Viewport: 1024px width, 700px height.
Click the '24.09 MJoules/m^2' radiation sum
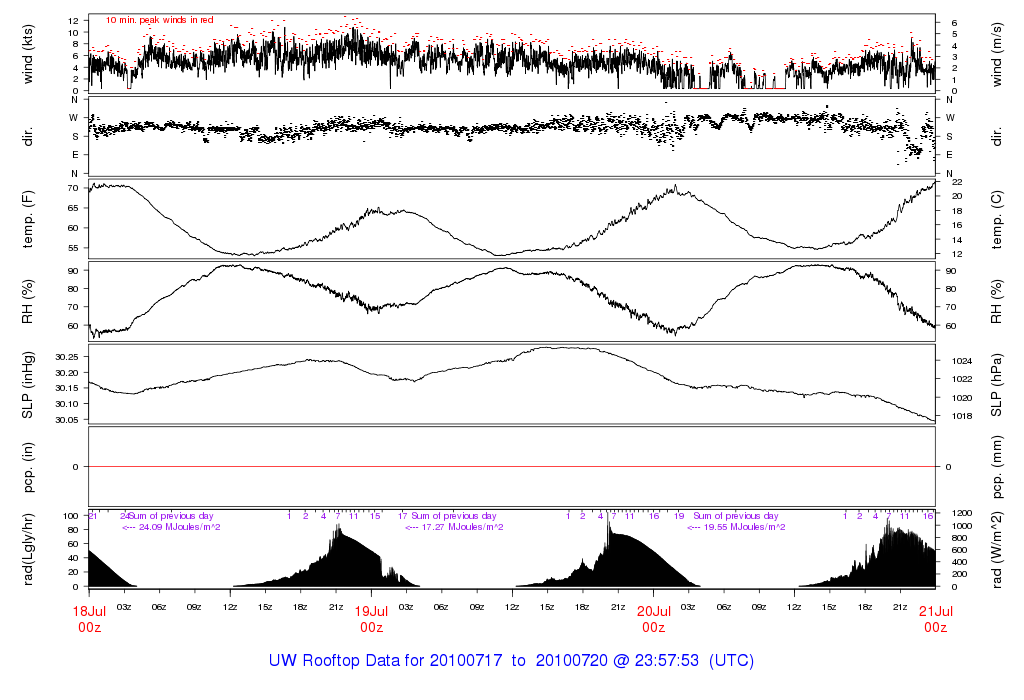(x=180, y=527)
